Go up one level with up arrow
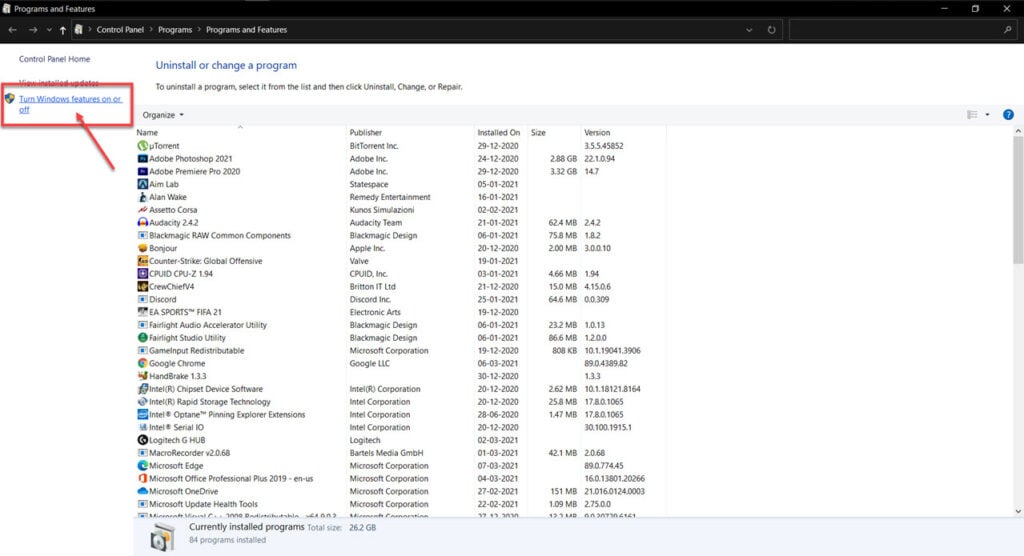 (63, 30)
